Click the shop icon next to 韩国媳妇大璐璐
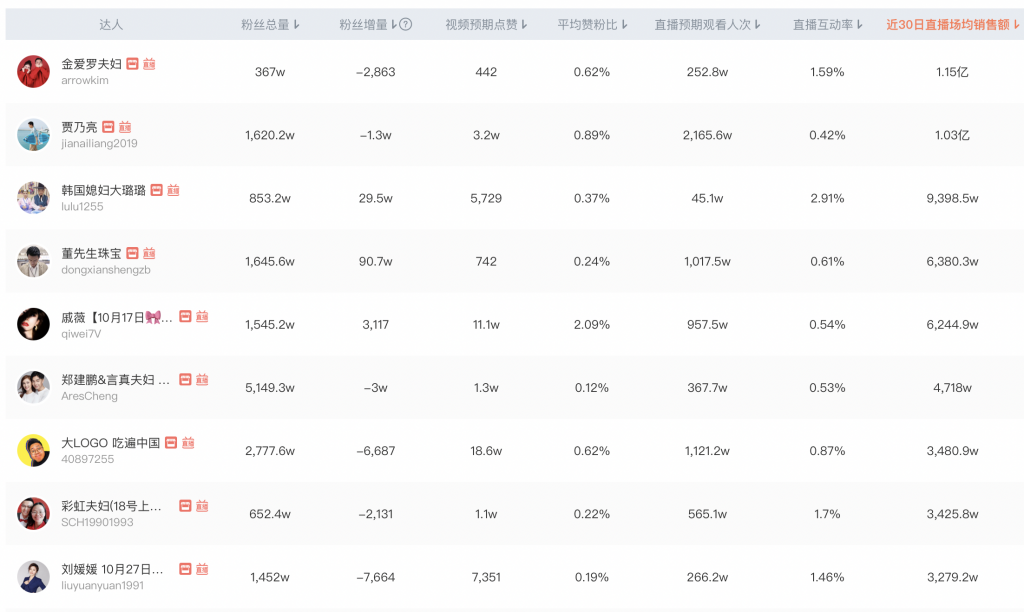Screen dimensions: 1024x612 pyautogui.click(x=156, y=190)
